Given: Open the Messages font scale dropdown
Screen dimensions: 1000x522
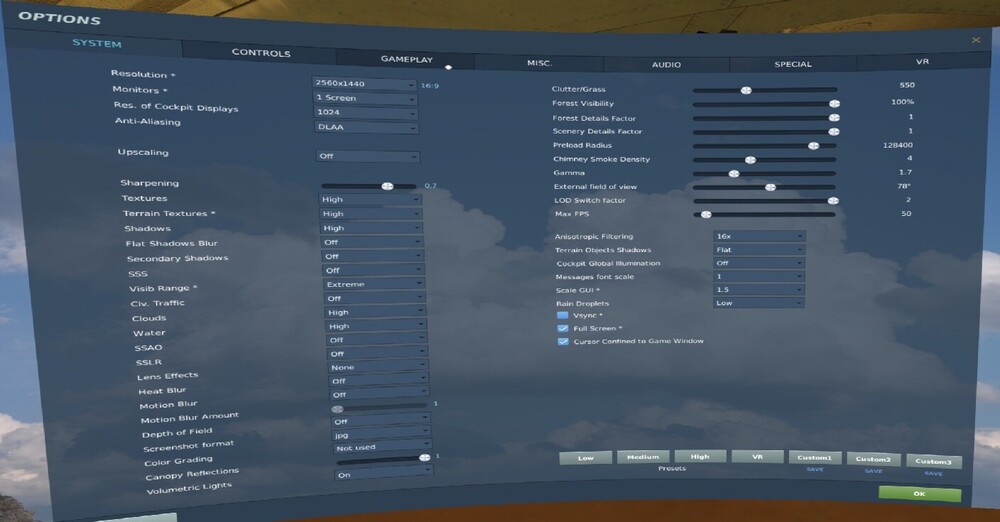Looking at the screenshot, I should click(x=759, y=276).
